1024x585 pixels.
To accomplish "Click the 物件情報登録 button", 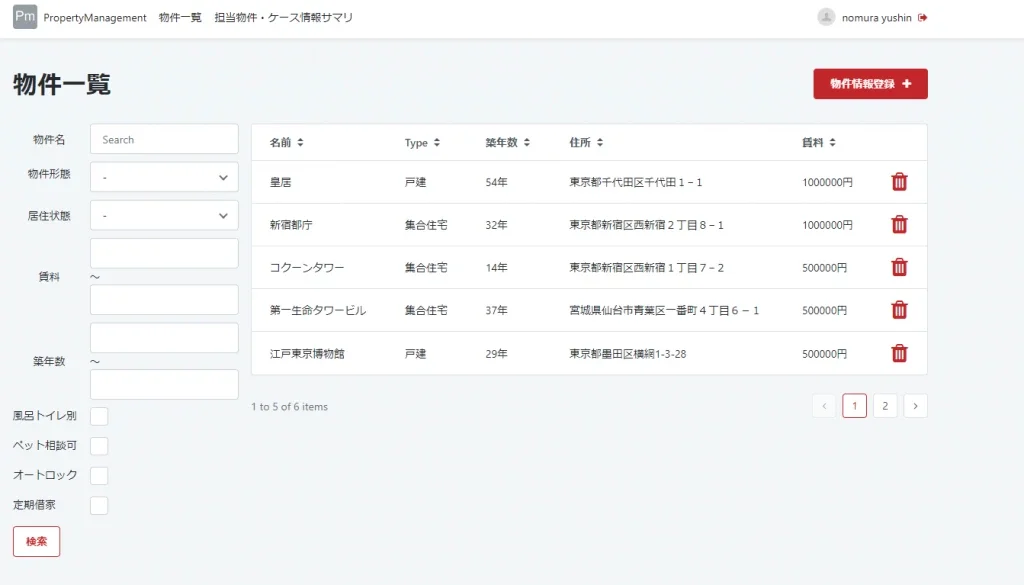I will (870, 84).
